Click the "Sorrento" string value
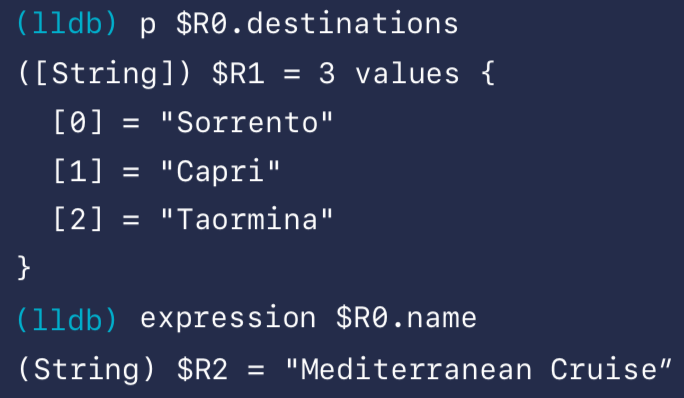 click(x=247, y=122)
